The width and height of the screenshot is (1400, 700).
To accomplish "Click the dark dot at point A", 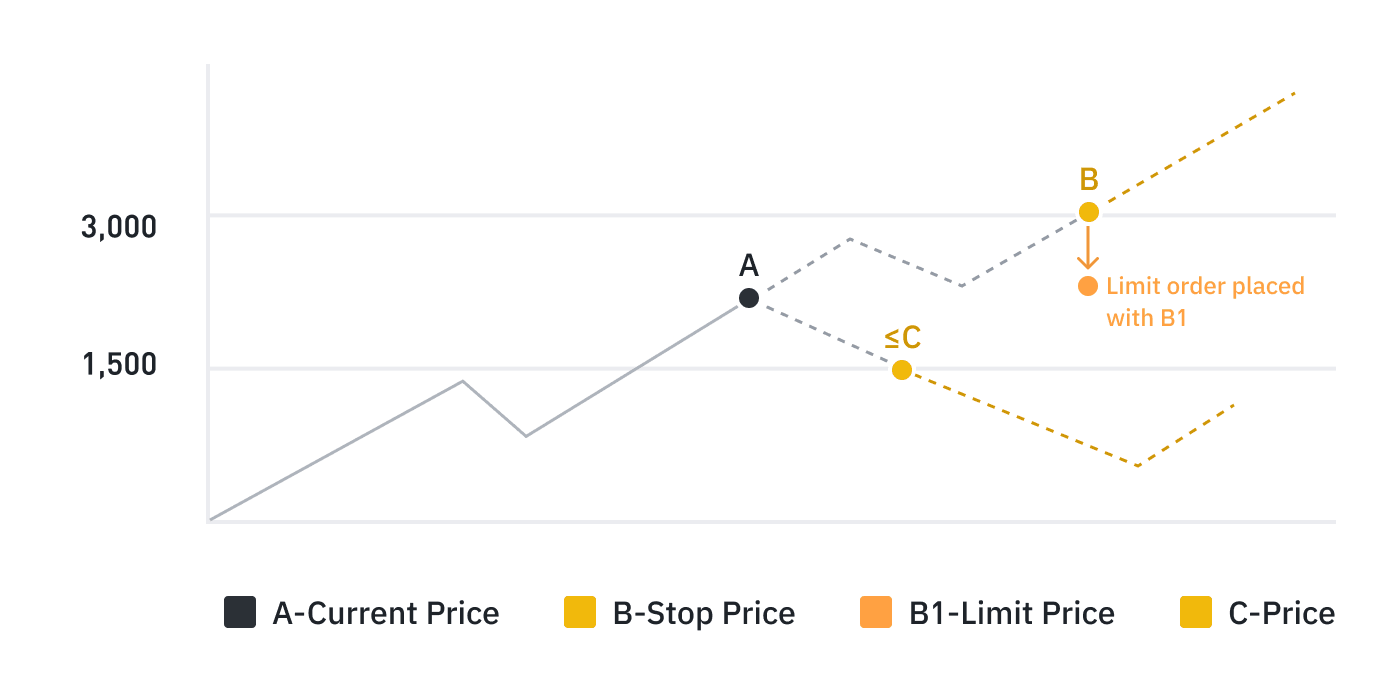I will (x=748, y=298).
